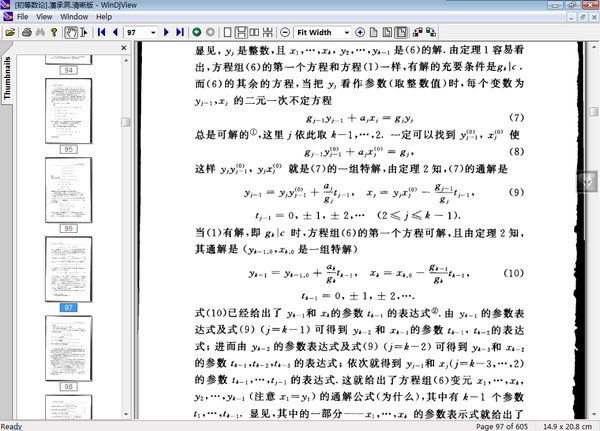600x431 pixels.
Task: Click the thumbnail label 94
Action: click(x=68, y=70)
